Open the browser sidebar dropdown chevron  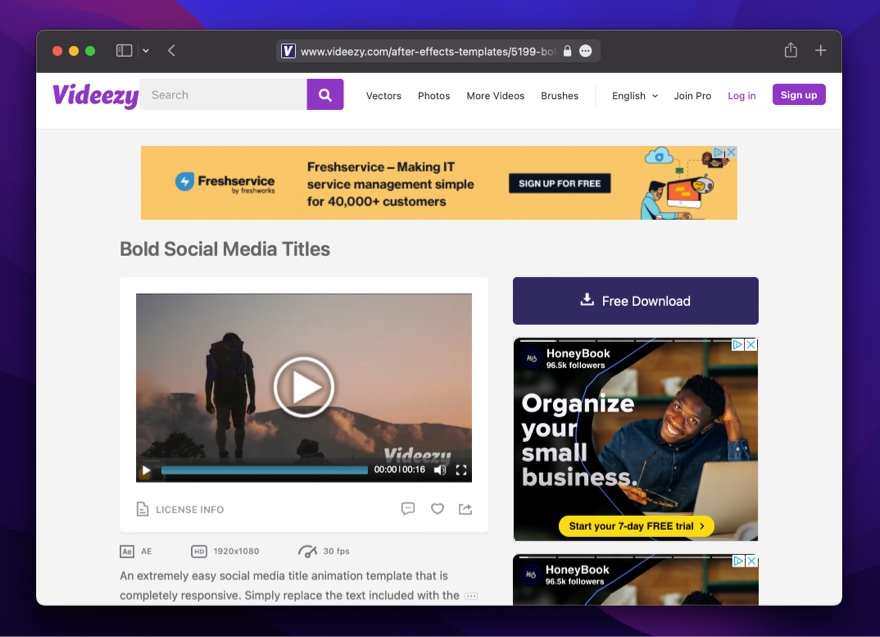coord(146,50)
